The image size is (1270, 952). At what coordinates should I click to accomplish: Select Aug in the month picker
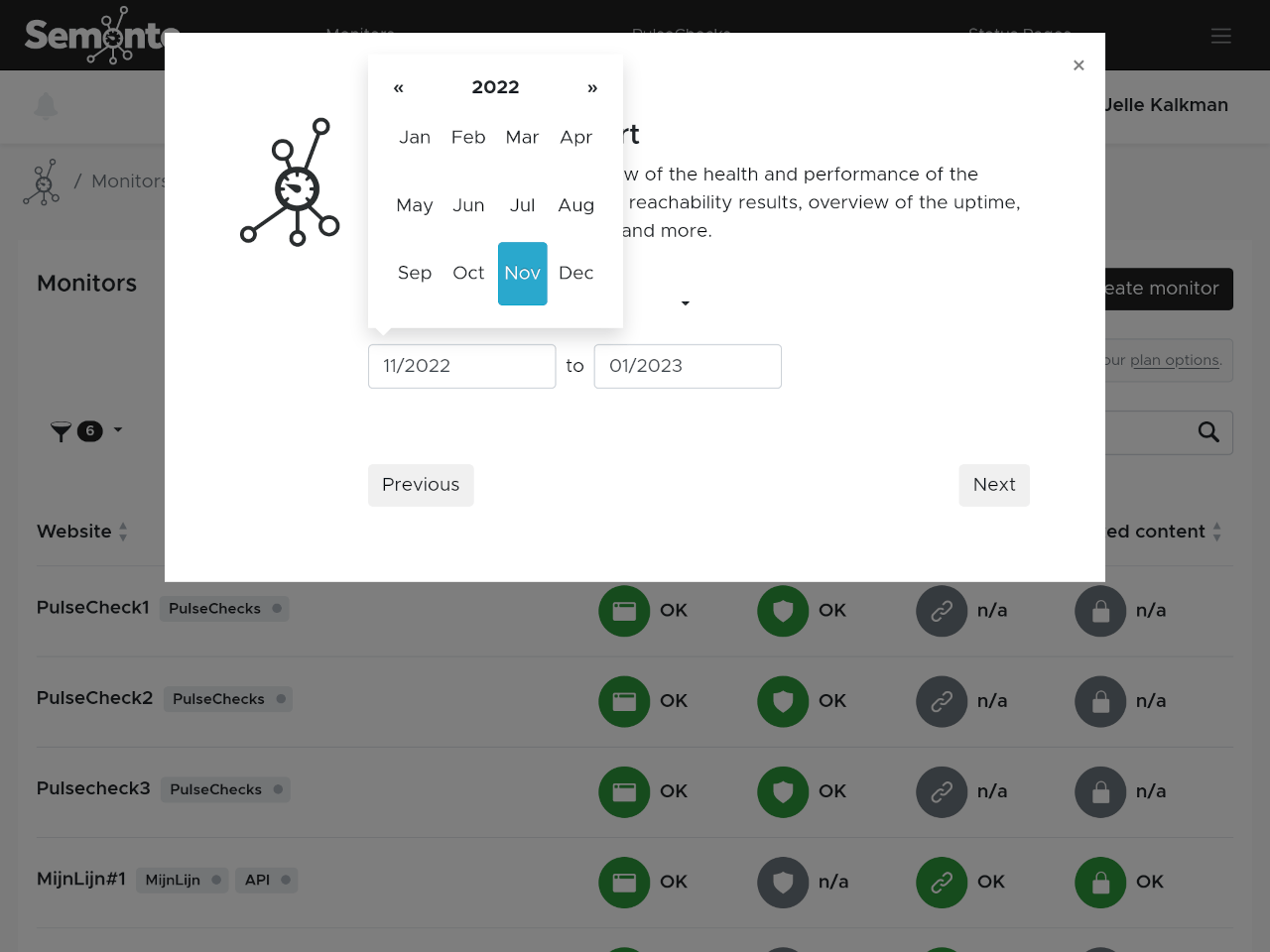pyautogui.click(x=575, y=205)
